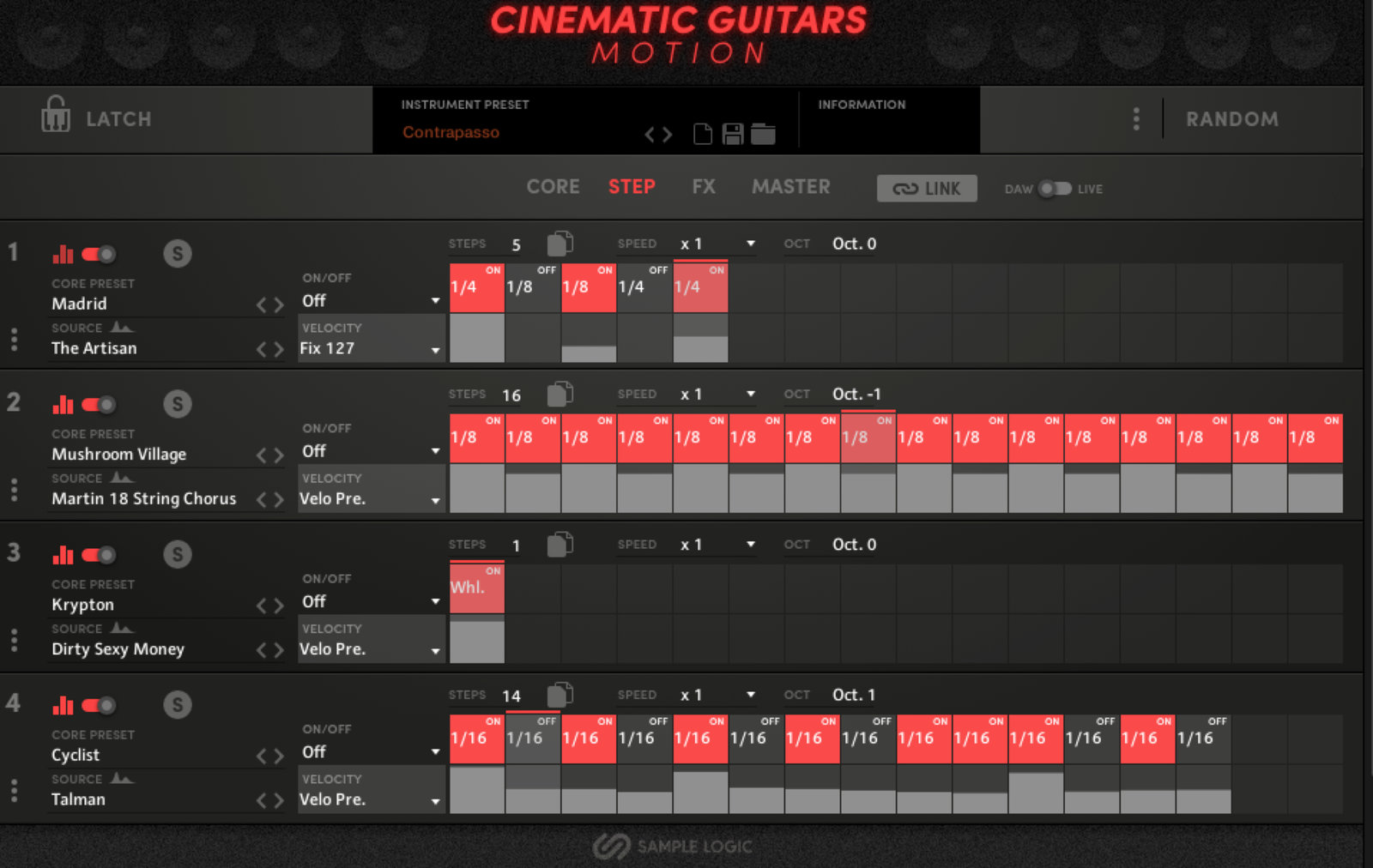The height and width of the screenshot is (868, 1373).
Task: Switch the DAW/Live toggle
Action: tap(1055, 189)
